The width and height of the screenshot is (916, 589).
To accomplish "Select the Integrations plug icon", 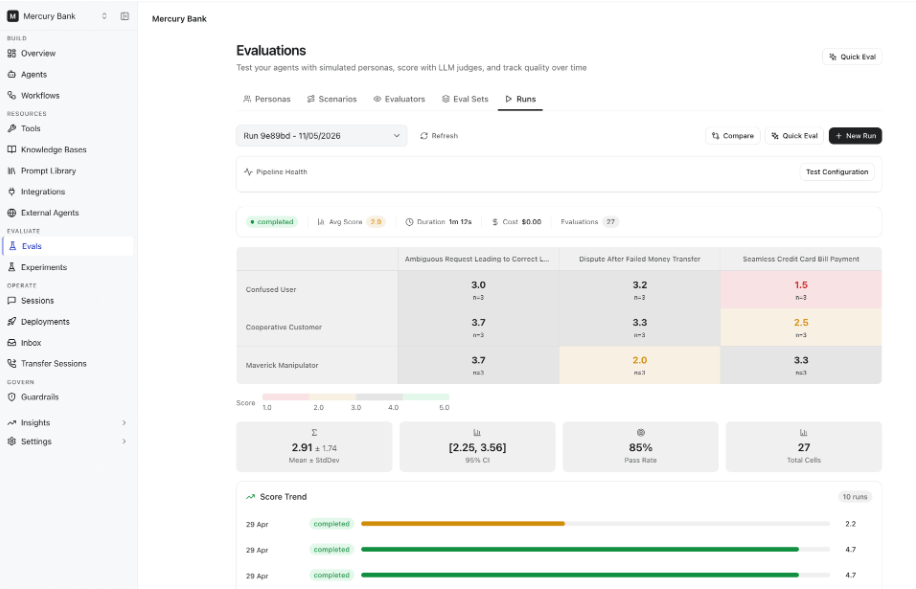I will 12,192.
